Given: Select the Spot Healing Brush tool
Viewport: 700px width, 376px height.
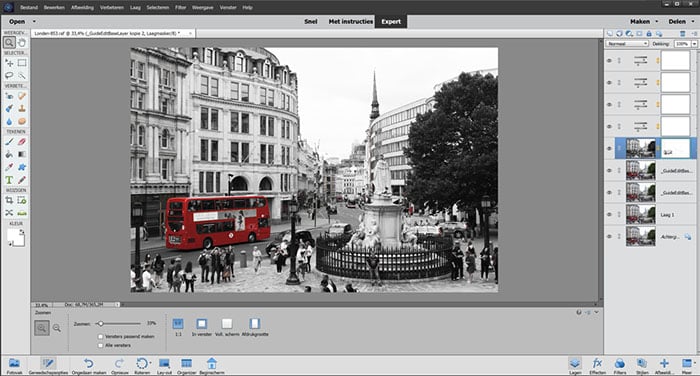Looking at the screenshot, I should 22,96.
